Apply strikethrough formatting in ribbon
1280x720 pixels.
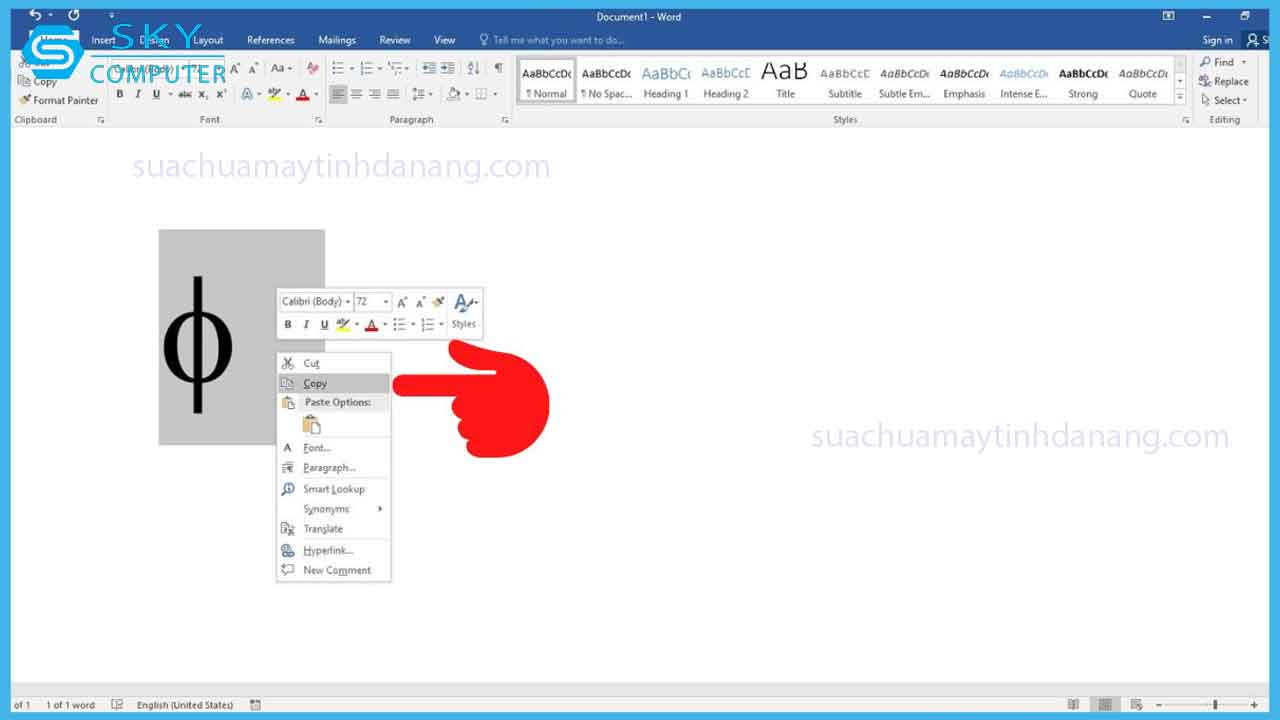pos(185,94)
